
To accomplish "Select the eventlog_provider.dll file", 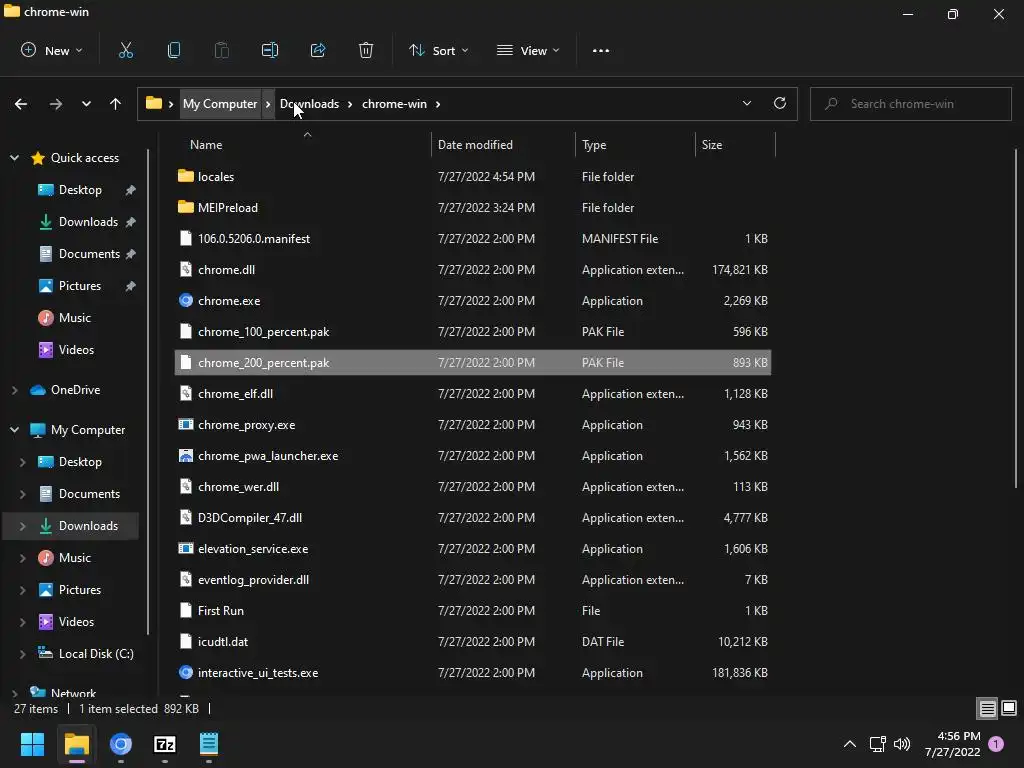I will [x=473, y=580].
